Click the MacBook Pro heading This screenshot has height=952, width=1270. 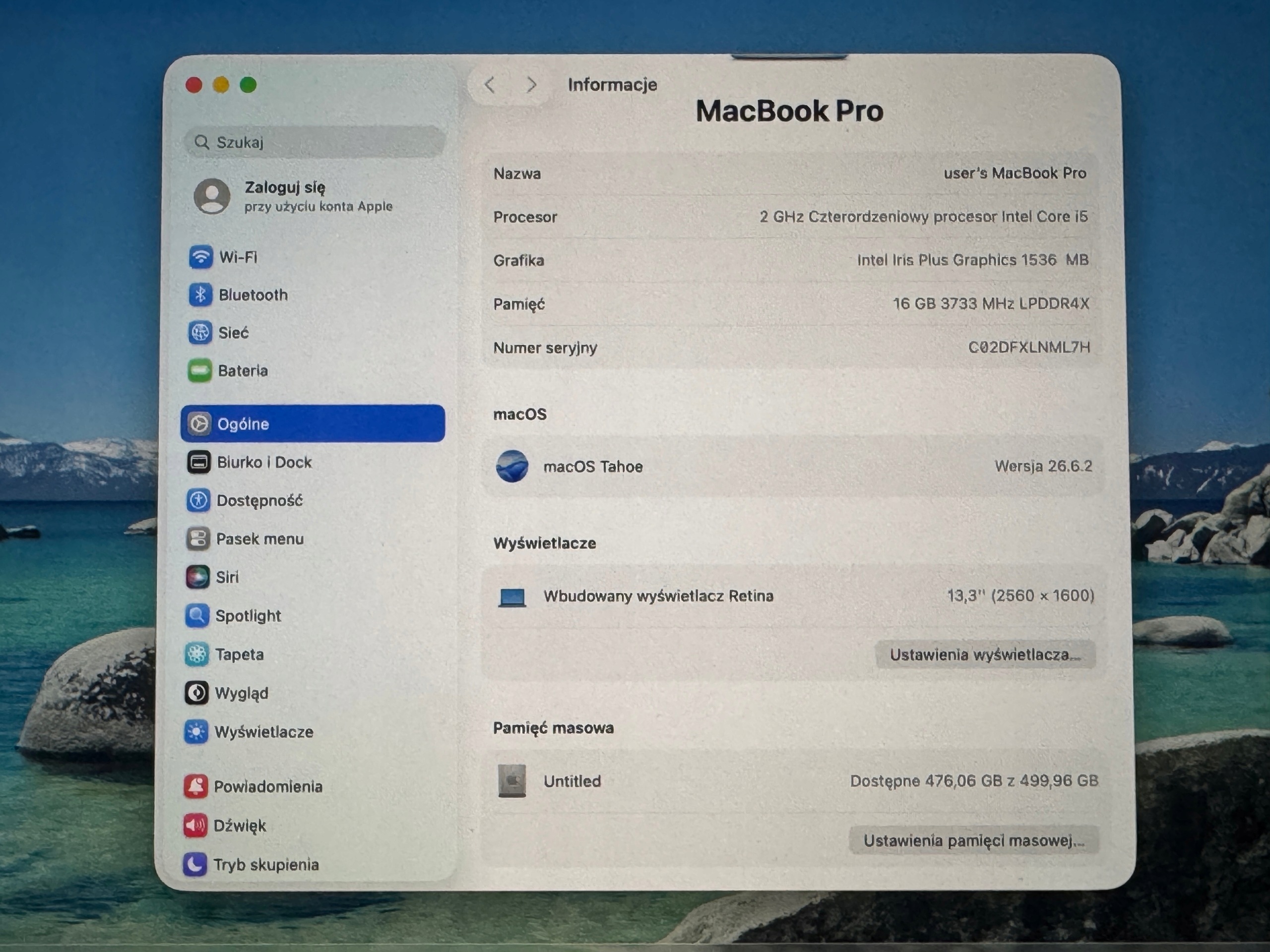coord(789,111)
